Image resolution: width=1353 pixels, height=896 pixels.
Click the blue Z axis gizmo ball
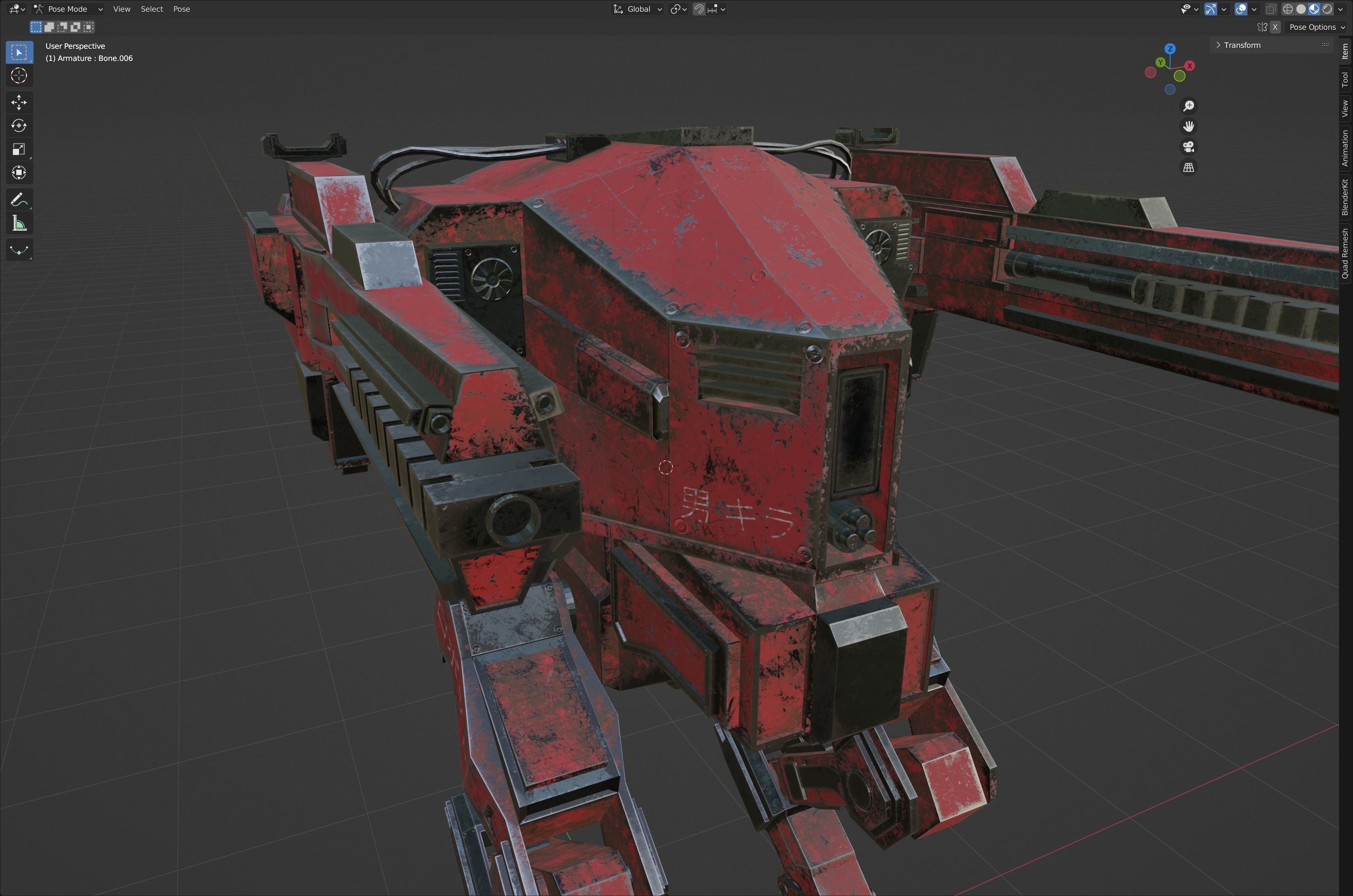1170,49
